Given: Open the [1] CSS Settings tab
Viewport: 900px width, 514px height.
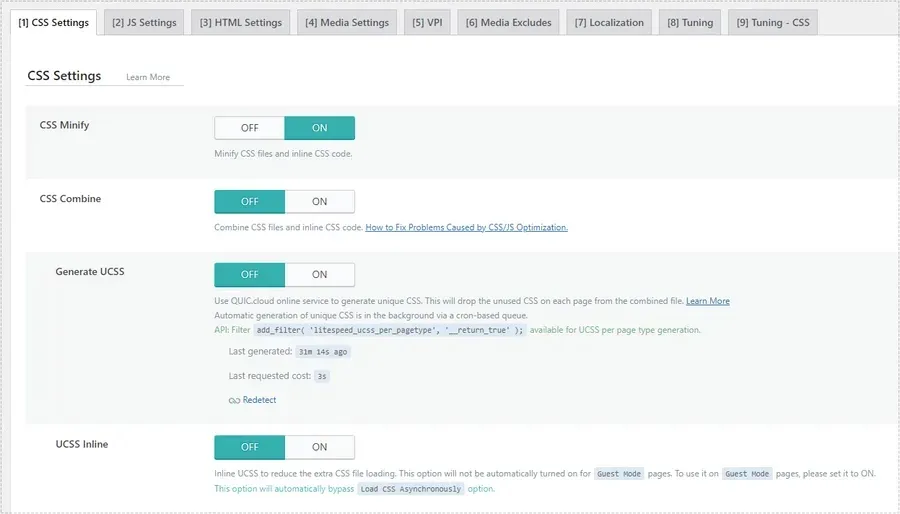Looking at the screenshot, I should click(53, 22).
